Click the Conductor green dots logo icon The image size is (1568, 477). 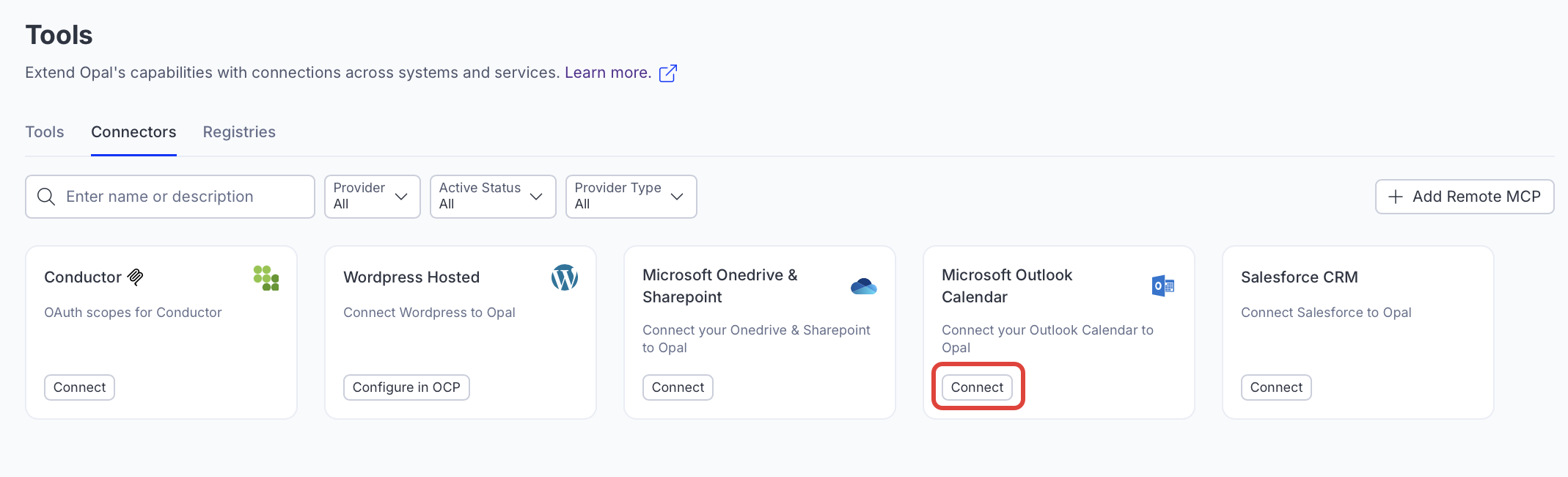(265, 278)
